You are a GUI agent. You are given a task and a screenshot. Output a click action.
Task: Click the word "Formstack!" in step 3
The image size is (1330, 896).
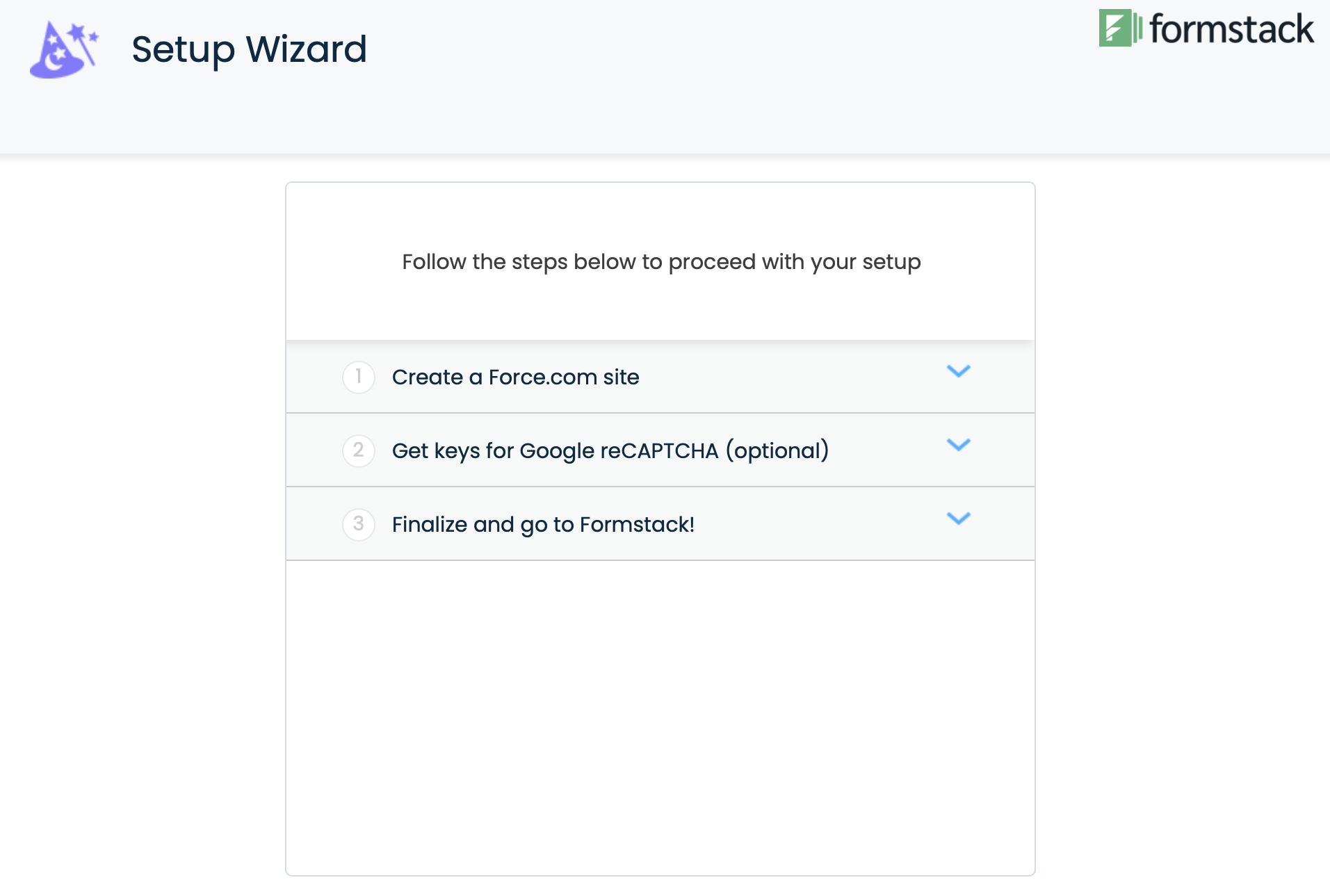point(637,524)
